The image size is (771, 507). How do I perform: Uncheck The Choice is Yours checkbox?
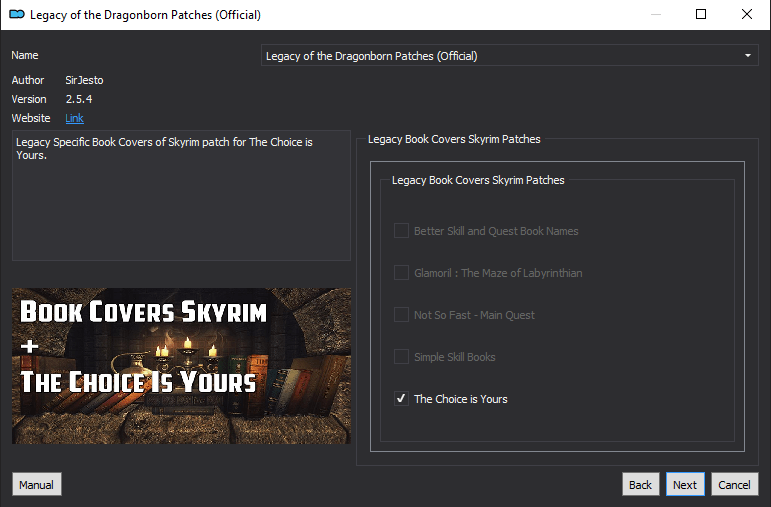pyautogui.click(x=401, y=398)
